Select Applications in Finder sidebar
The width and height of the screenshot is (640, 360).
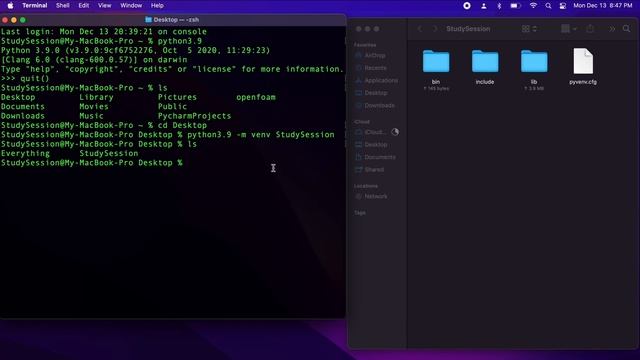(380, 80)
